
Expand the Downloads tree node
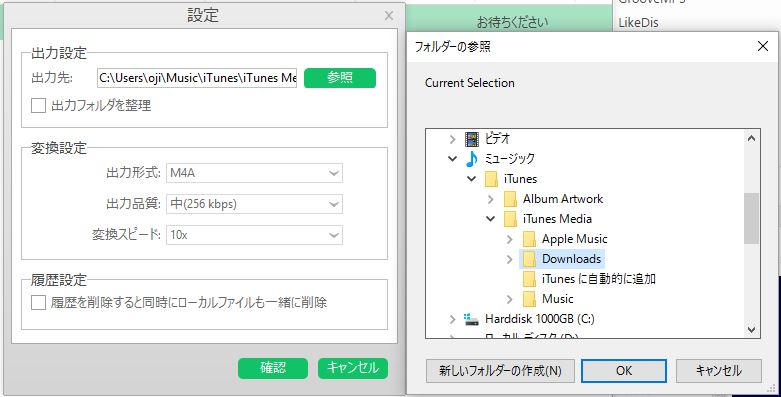click(x=510, y=259)
